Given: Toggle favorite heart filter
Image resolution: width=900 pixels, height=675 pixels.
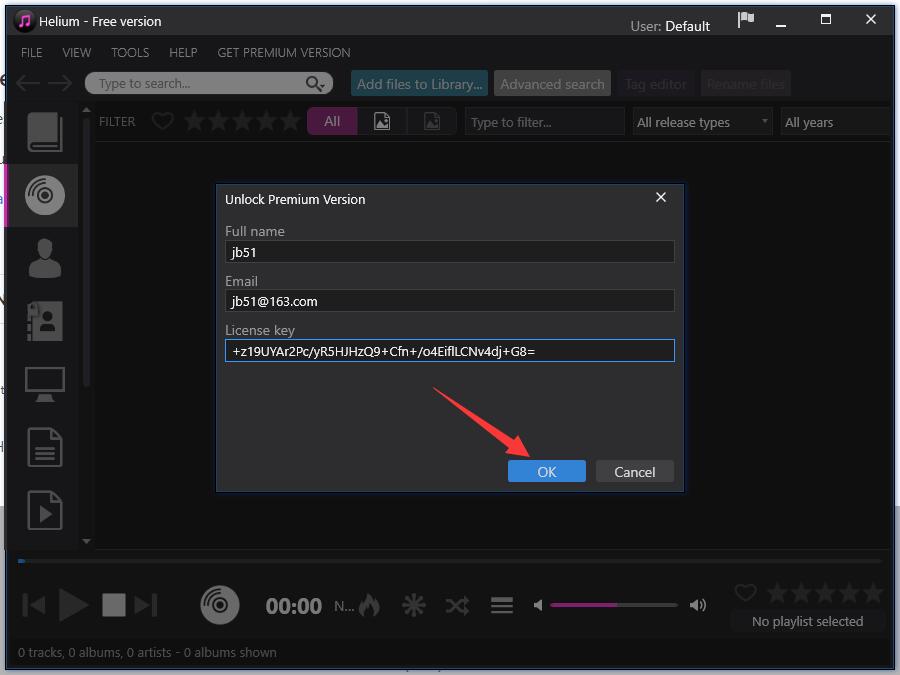Looking at the screenshot, I should coord(162,121).
